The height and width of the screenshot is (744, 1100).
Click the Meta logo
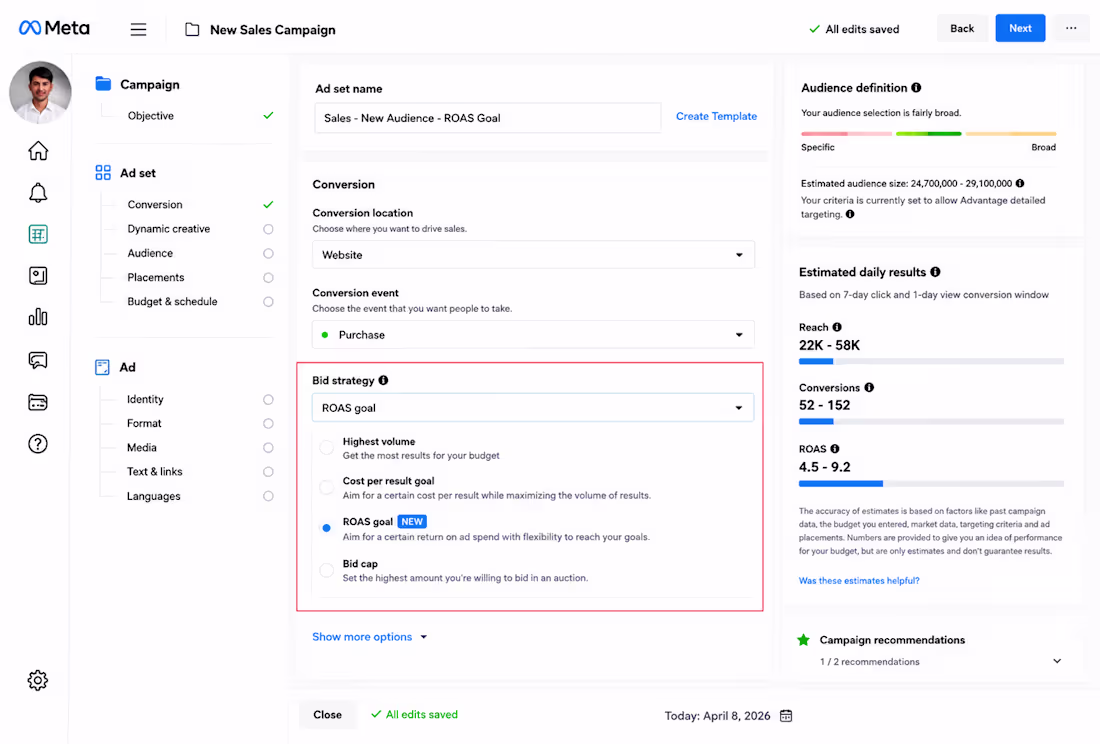tap(54, 28)
